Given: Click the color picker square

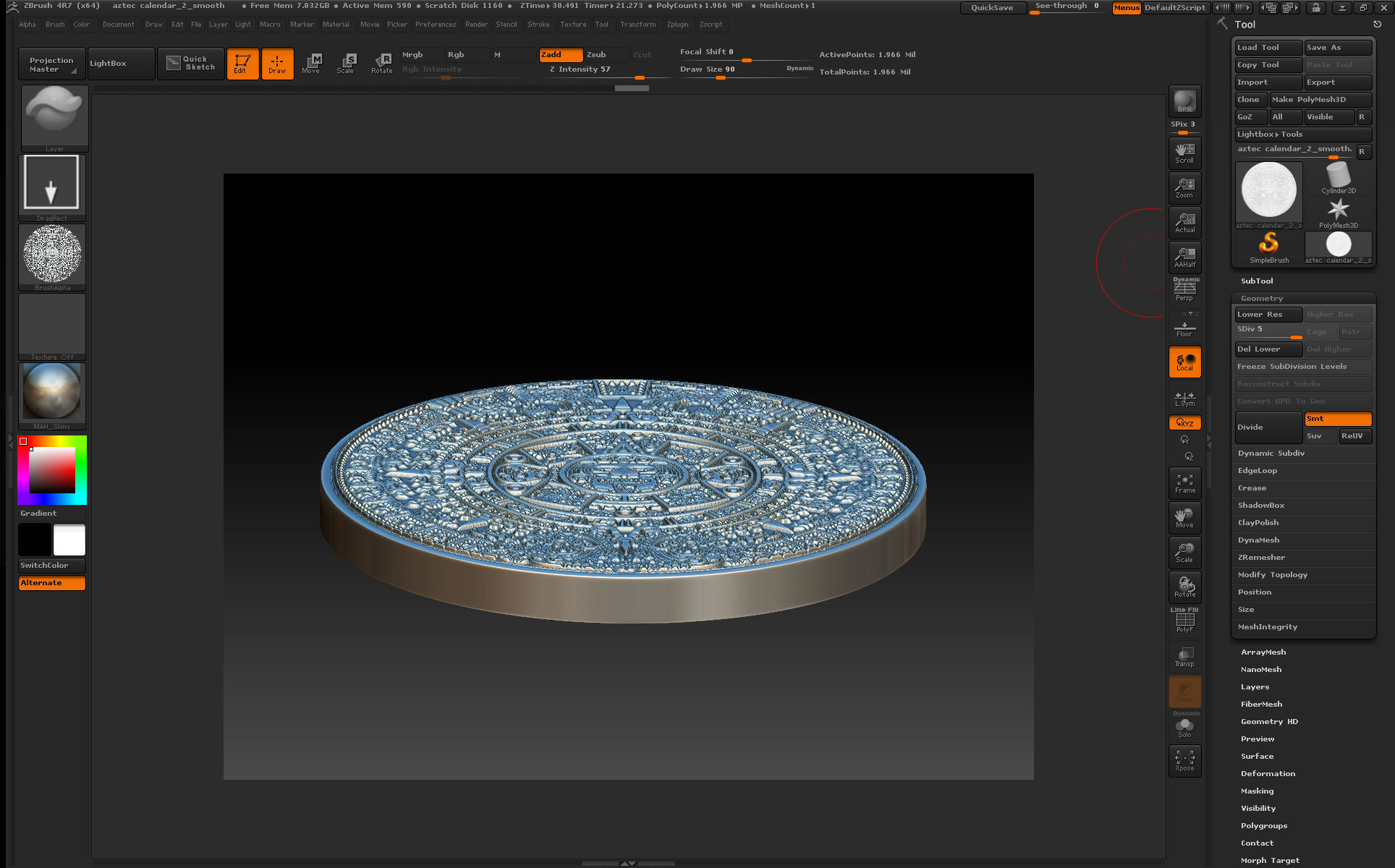Looking at the screenshot, I should pos(51,470).
